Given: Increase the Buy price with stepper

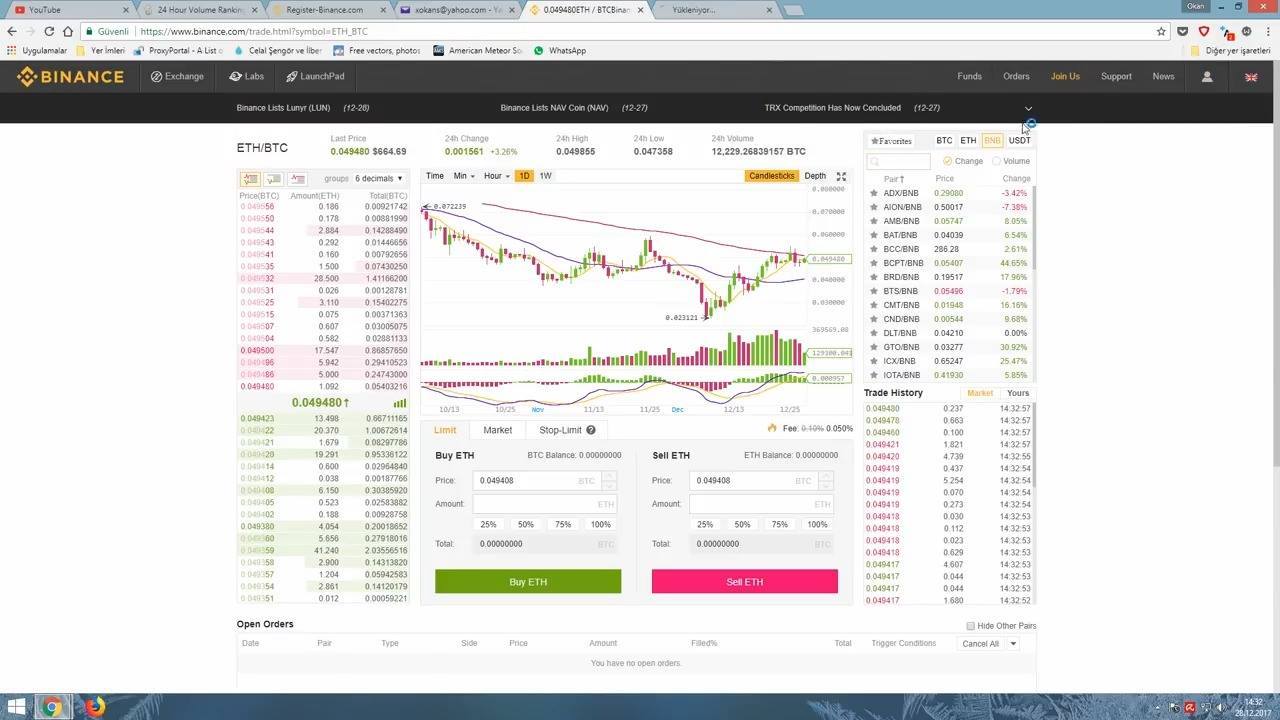Looking at the screenshot, I should coord(609,476).
